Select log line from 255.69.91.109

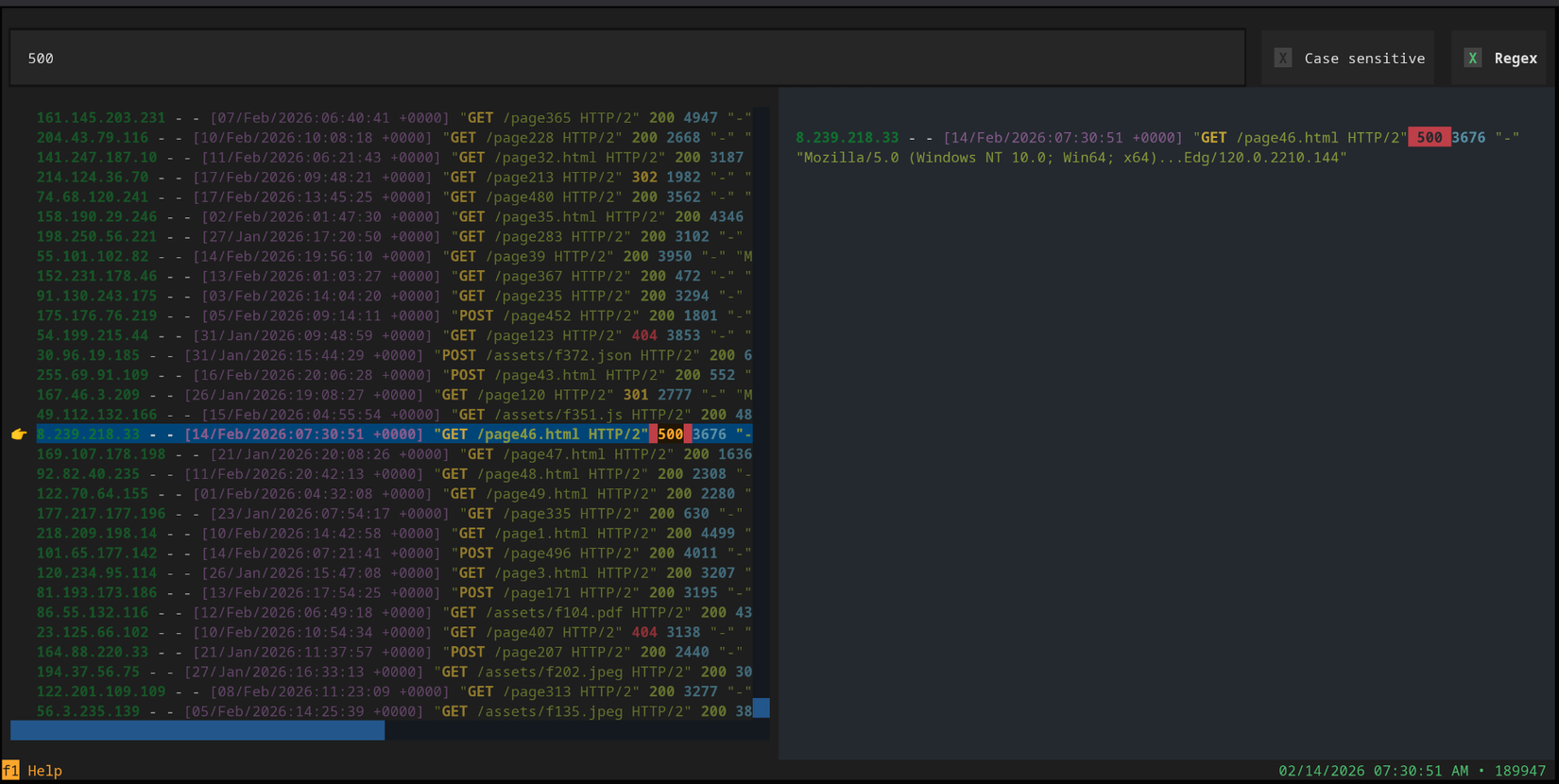click(394, 376)
